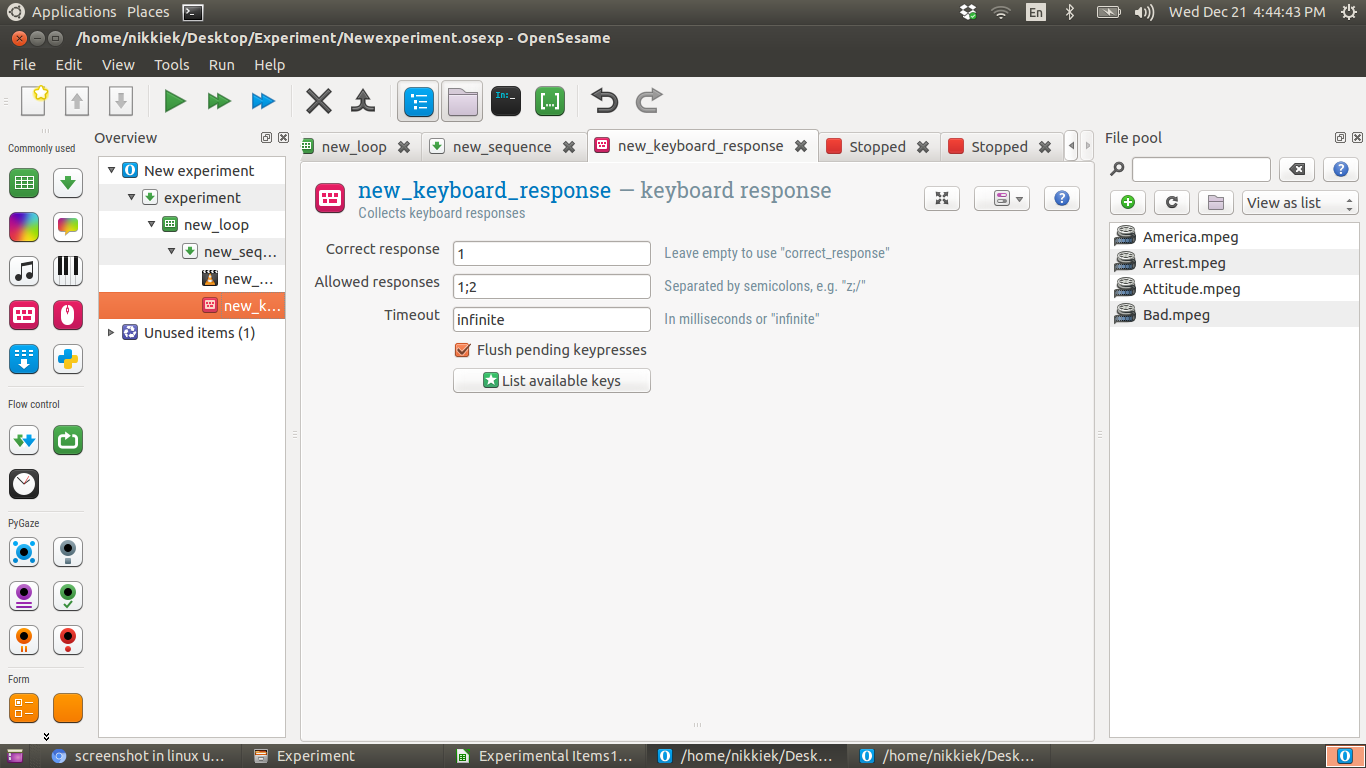Select the keyboard response toolbox item
This screenshot has height=768, width=1366.
pos(24,315)
